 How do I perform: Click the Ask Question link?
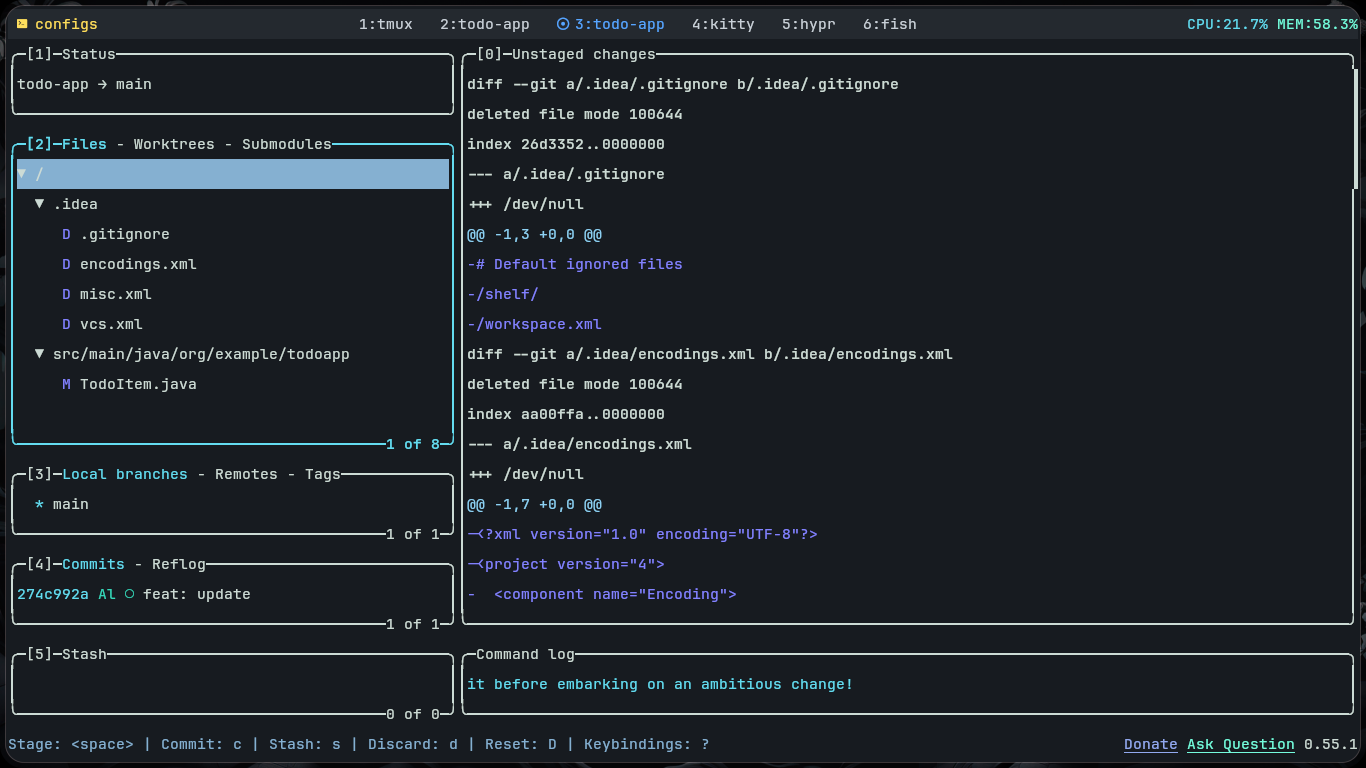[x=1240, y=744]
